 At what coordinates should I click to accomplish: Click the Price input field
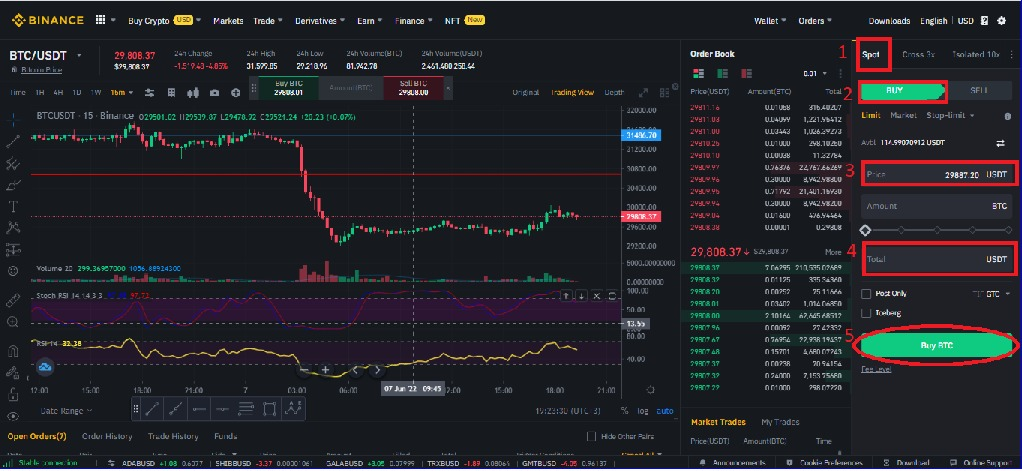938,175
